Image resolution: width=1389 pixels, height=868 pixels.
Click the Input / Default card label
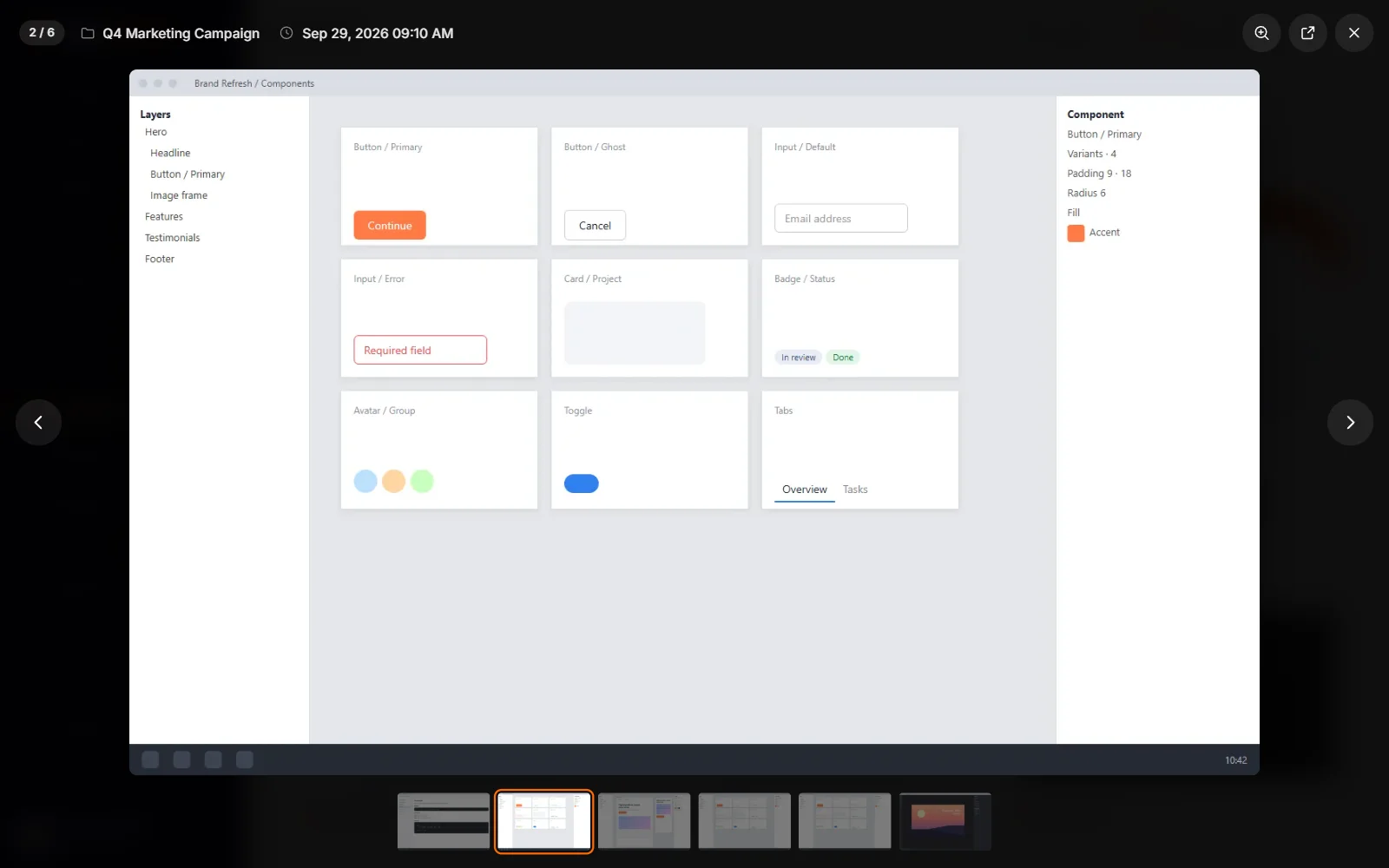(805, 148)
